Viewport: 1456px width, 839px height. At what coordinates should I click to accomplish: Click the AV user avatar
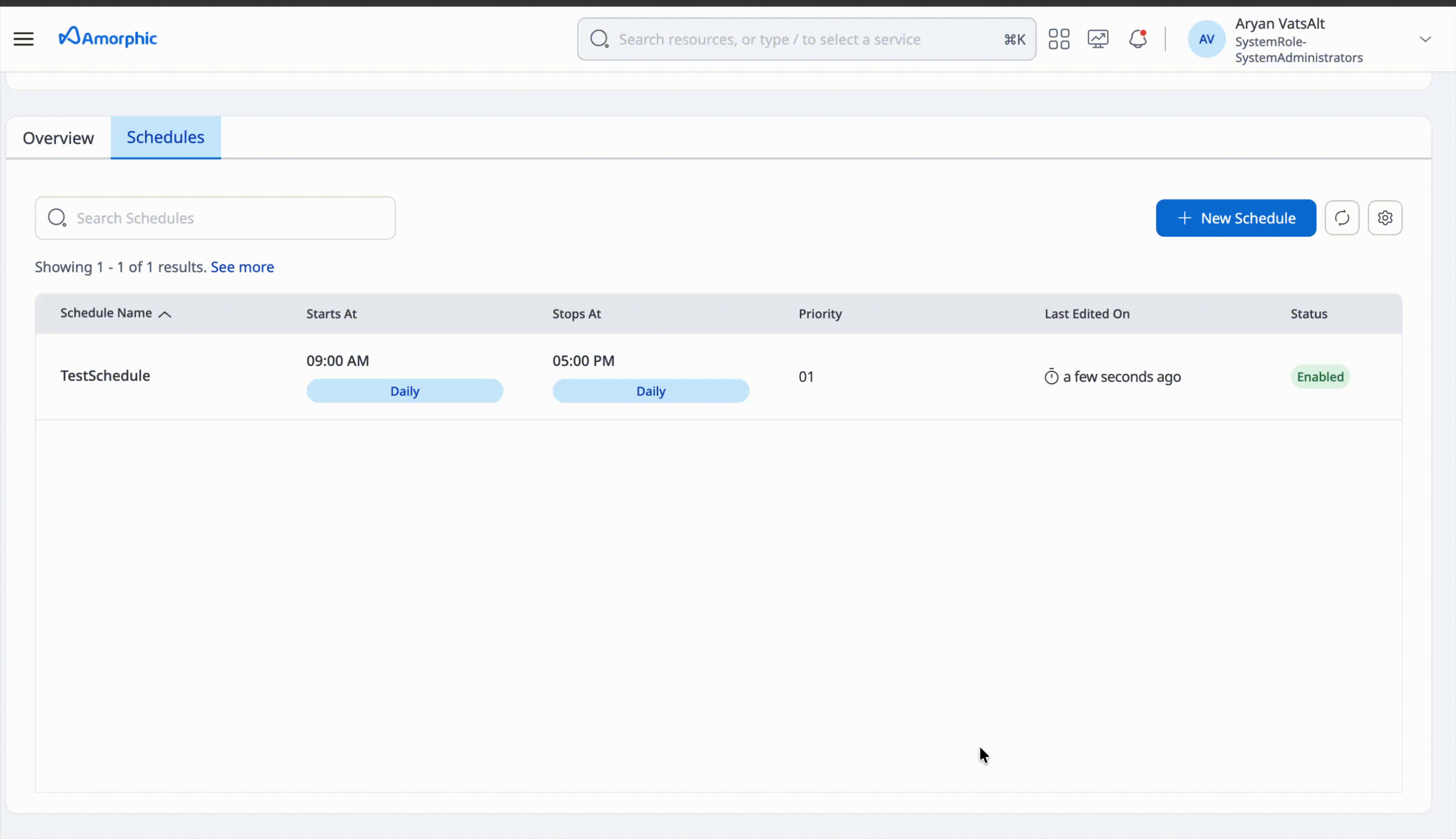[x=1206, y=39]
